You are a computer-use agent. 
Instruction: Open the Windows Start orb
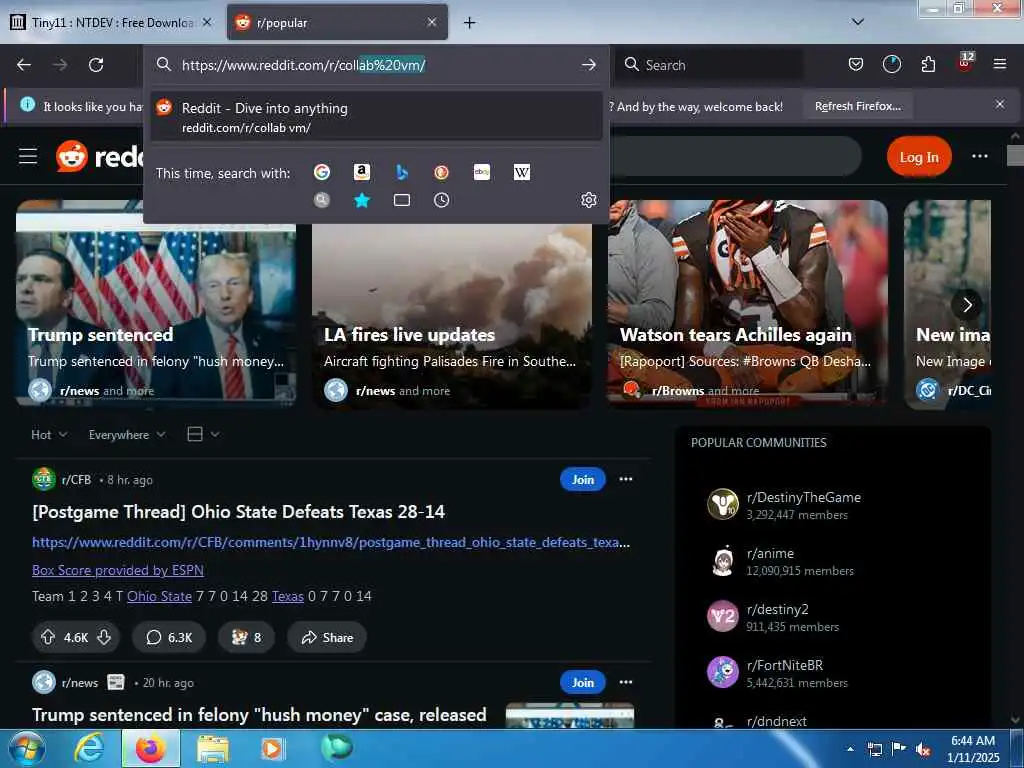pos(27,748)
